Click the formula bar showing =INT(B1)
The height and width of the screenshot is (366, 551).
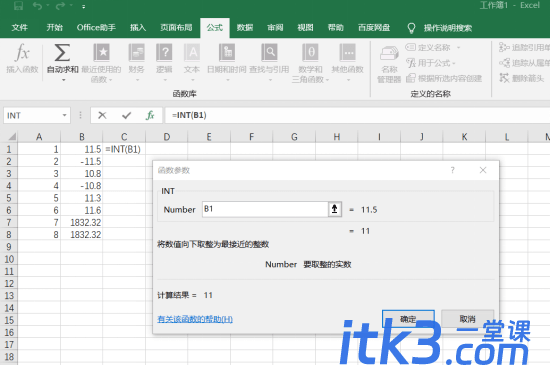pyautogui.click(x=357, y=115)
